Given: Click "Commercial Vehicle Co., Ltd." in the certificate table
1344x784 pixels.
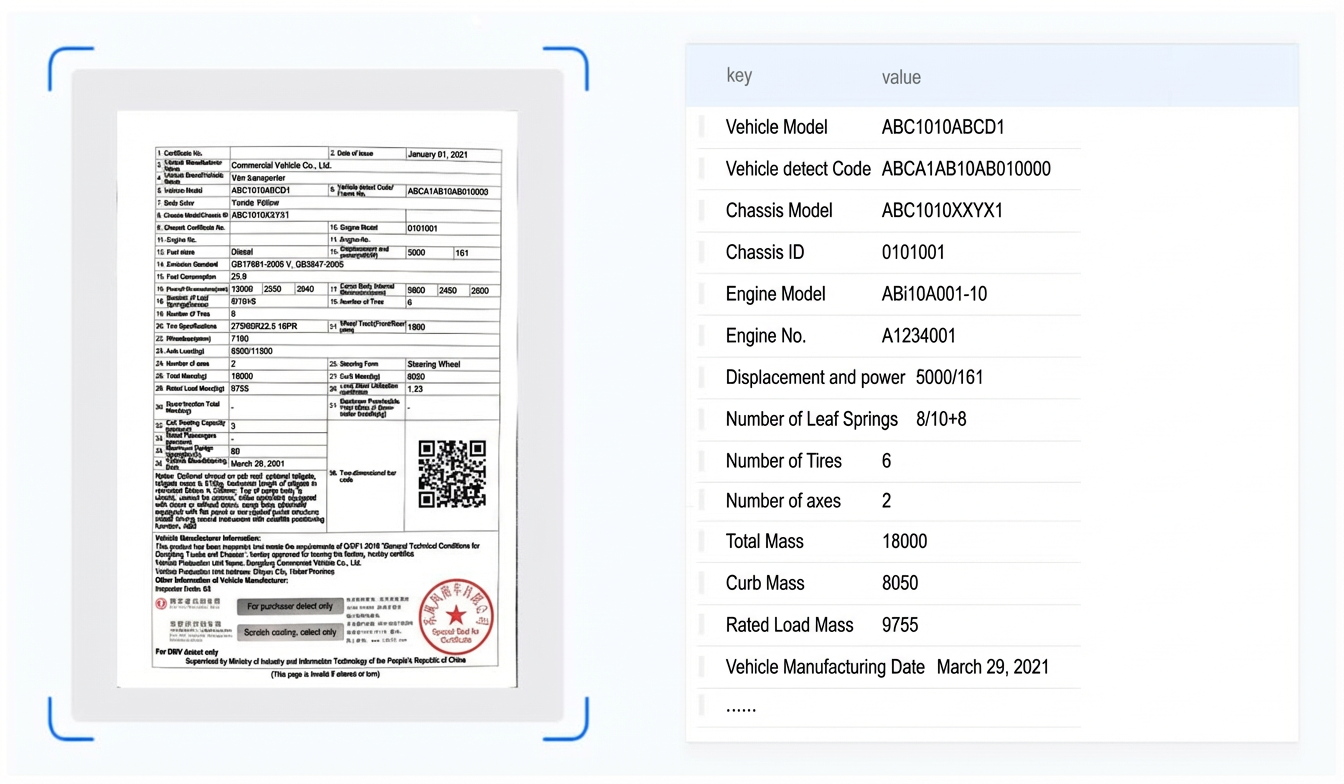Looking at the screenshot, I should (x=281, y=165).
